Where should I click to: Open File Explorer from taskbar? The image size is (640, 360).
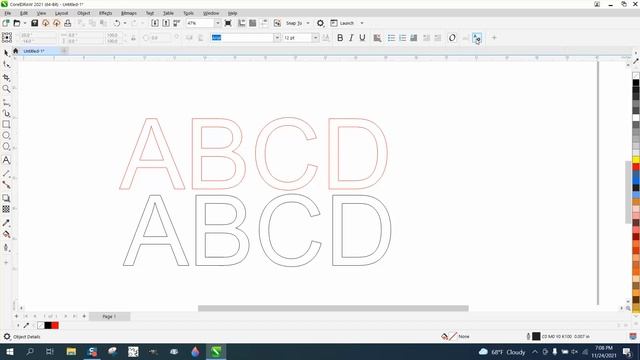[71, 351]
